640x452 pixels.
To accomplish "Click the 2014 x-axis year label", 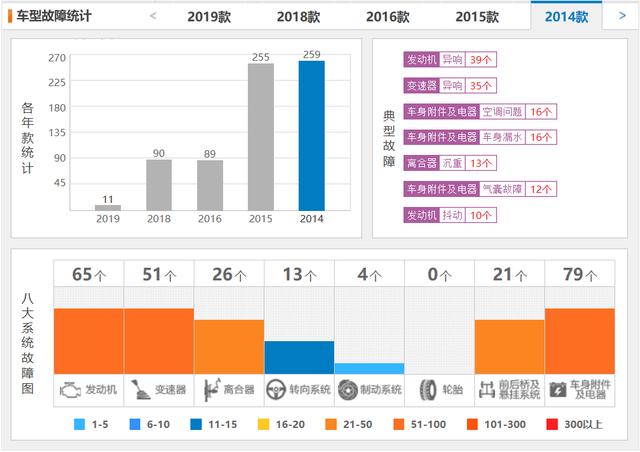I will pos(312,219).
